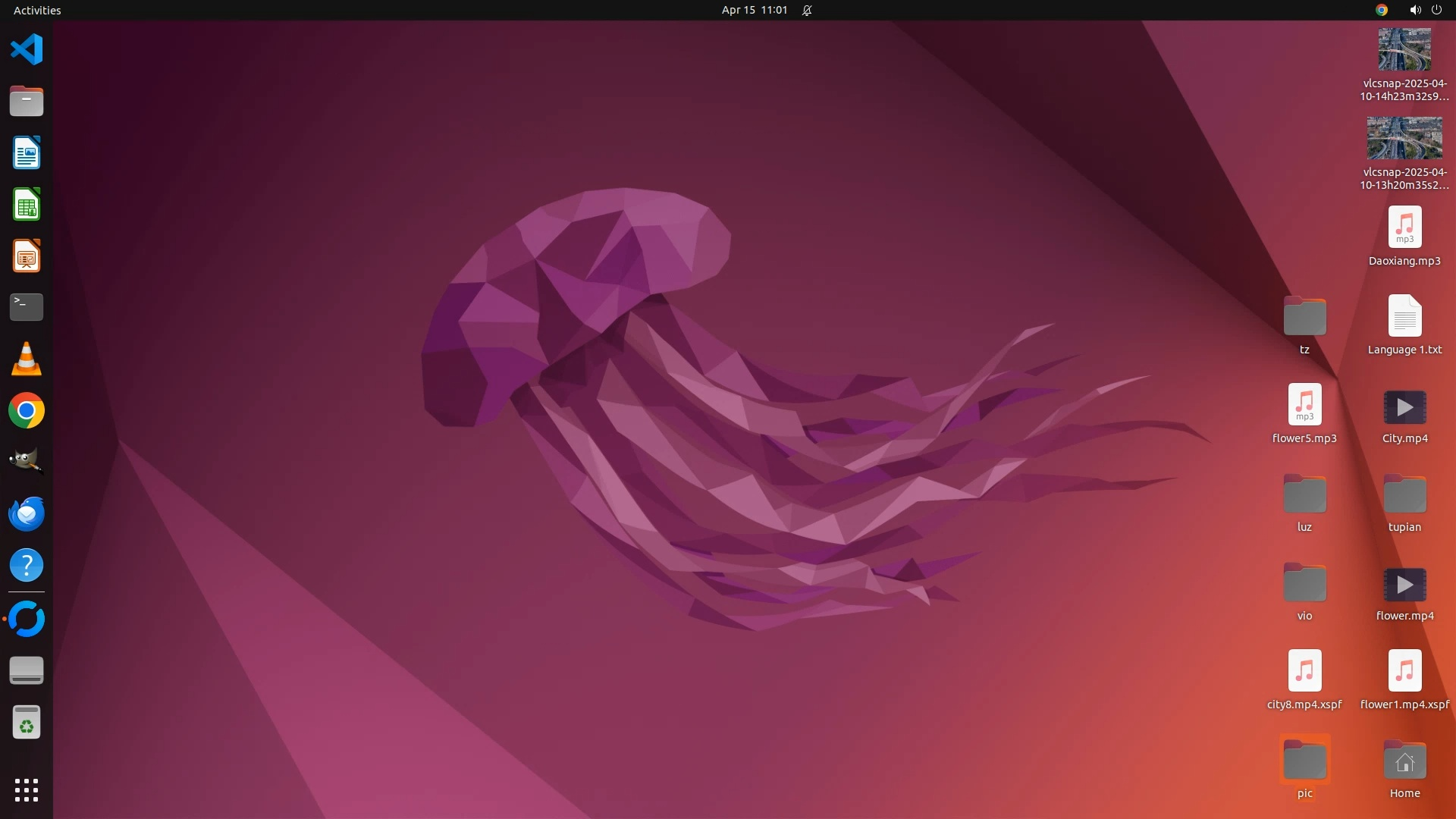The image size is (1456, 819).
Task: Open the date and time calendar
Action: point(754,10)
